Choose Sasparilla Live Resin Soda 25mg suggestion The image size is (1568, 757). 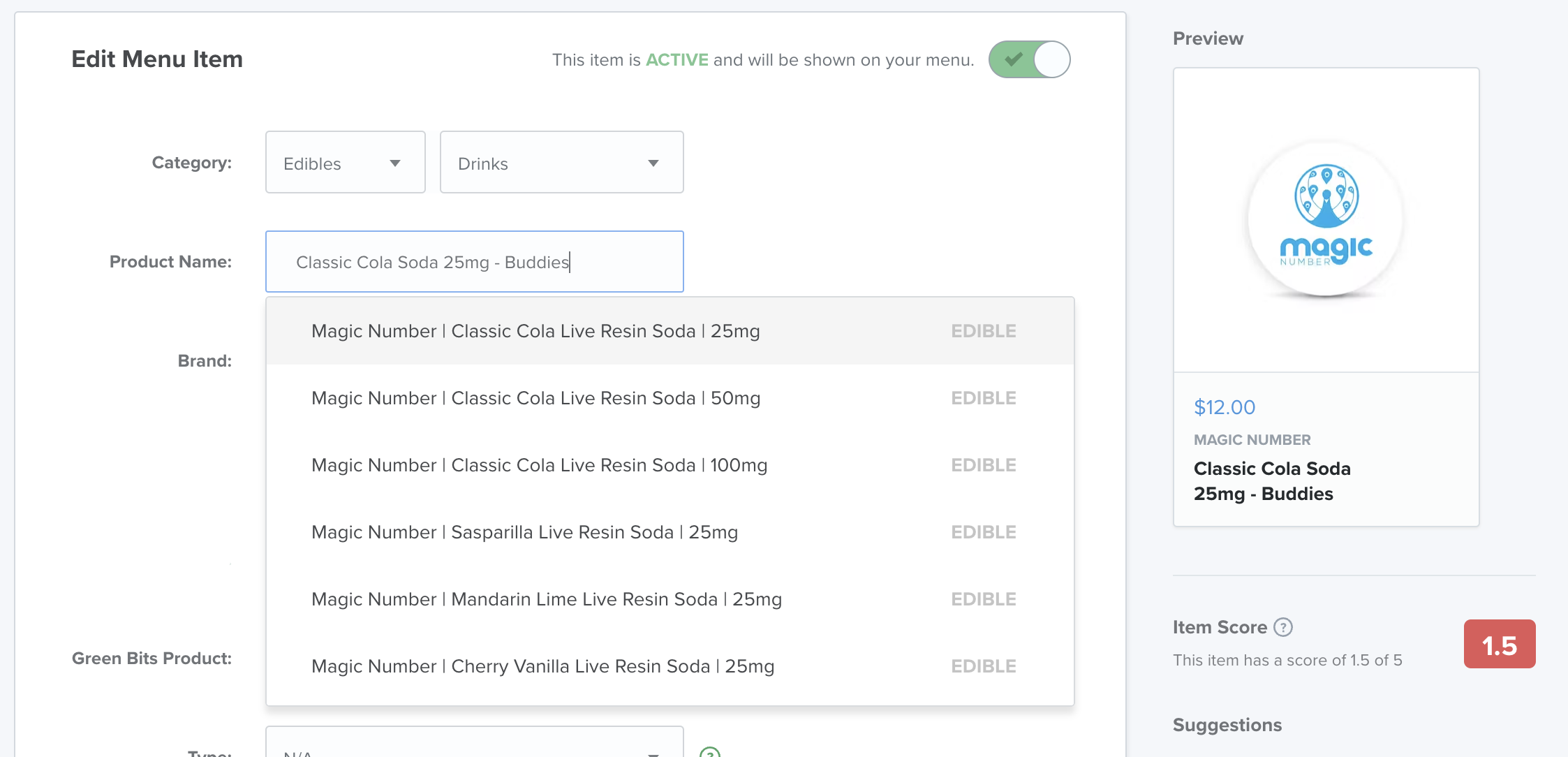670,532
